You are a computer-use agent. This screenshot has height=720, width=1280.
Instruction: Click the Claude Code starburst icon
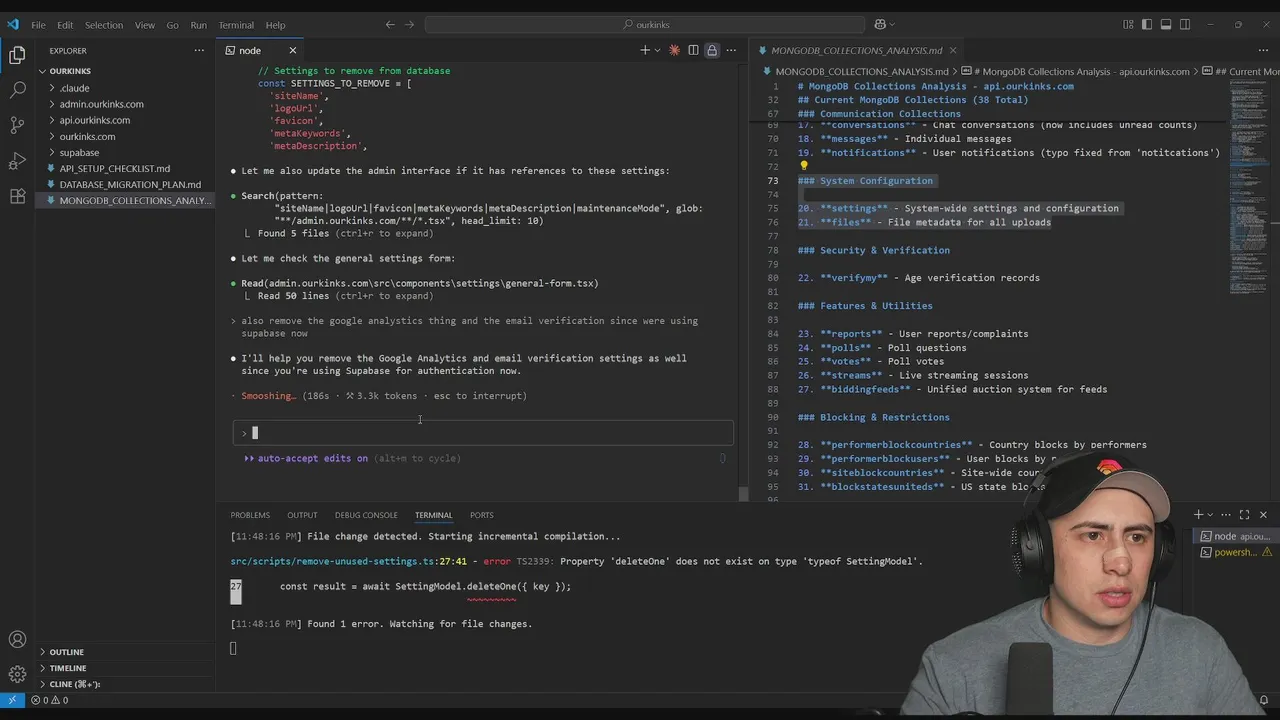pyautogui.click(x=674, y=50)
